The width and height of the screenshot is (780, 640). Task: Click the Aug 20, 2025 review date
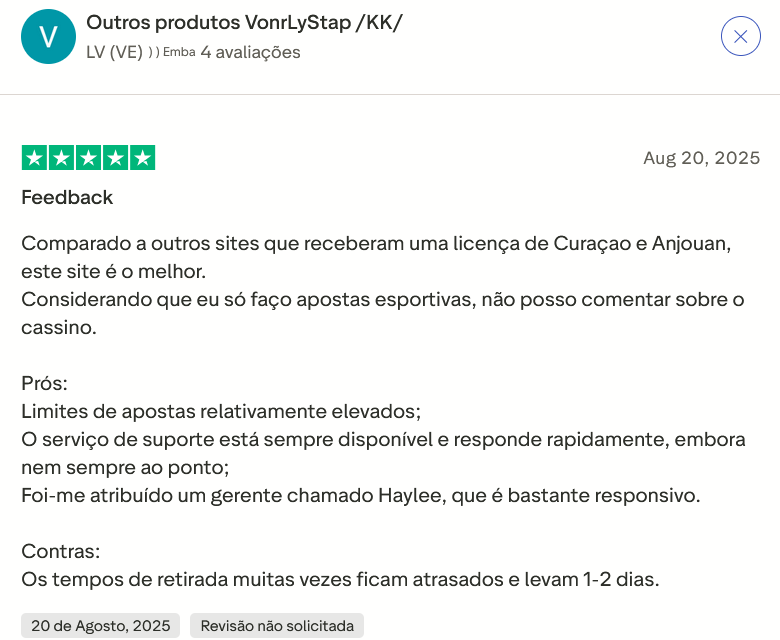tap(701, 158)
